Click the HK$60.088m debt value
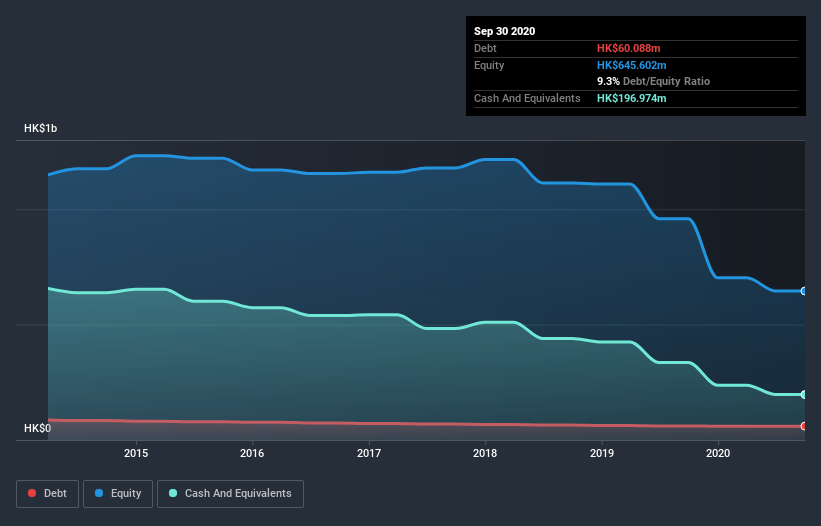Image resolution: width=821 pixels, height=526 pixels. pos(628,48)
